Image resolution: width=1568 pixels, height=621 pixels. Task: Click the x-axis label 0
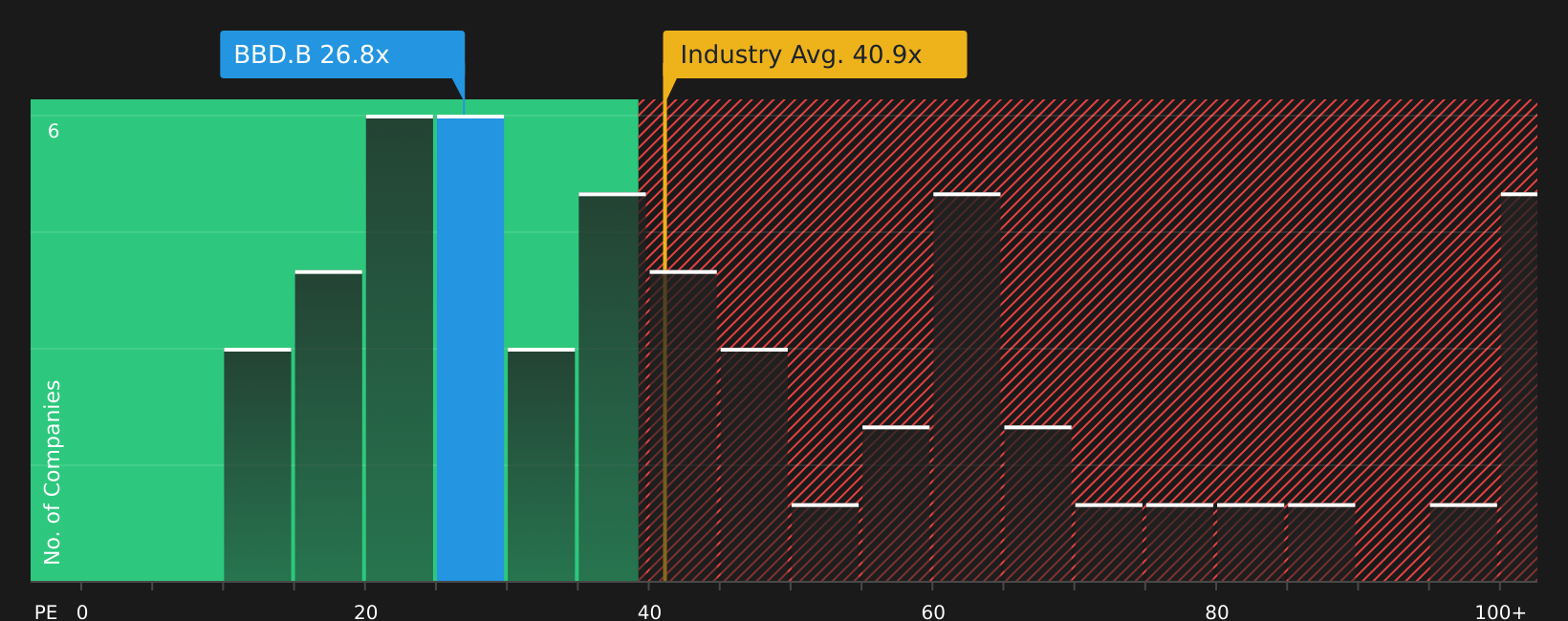coord(82,612)
